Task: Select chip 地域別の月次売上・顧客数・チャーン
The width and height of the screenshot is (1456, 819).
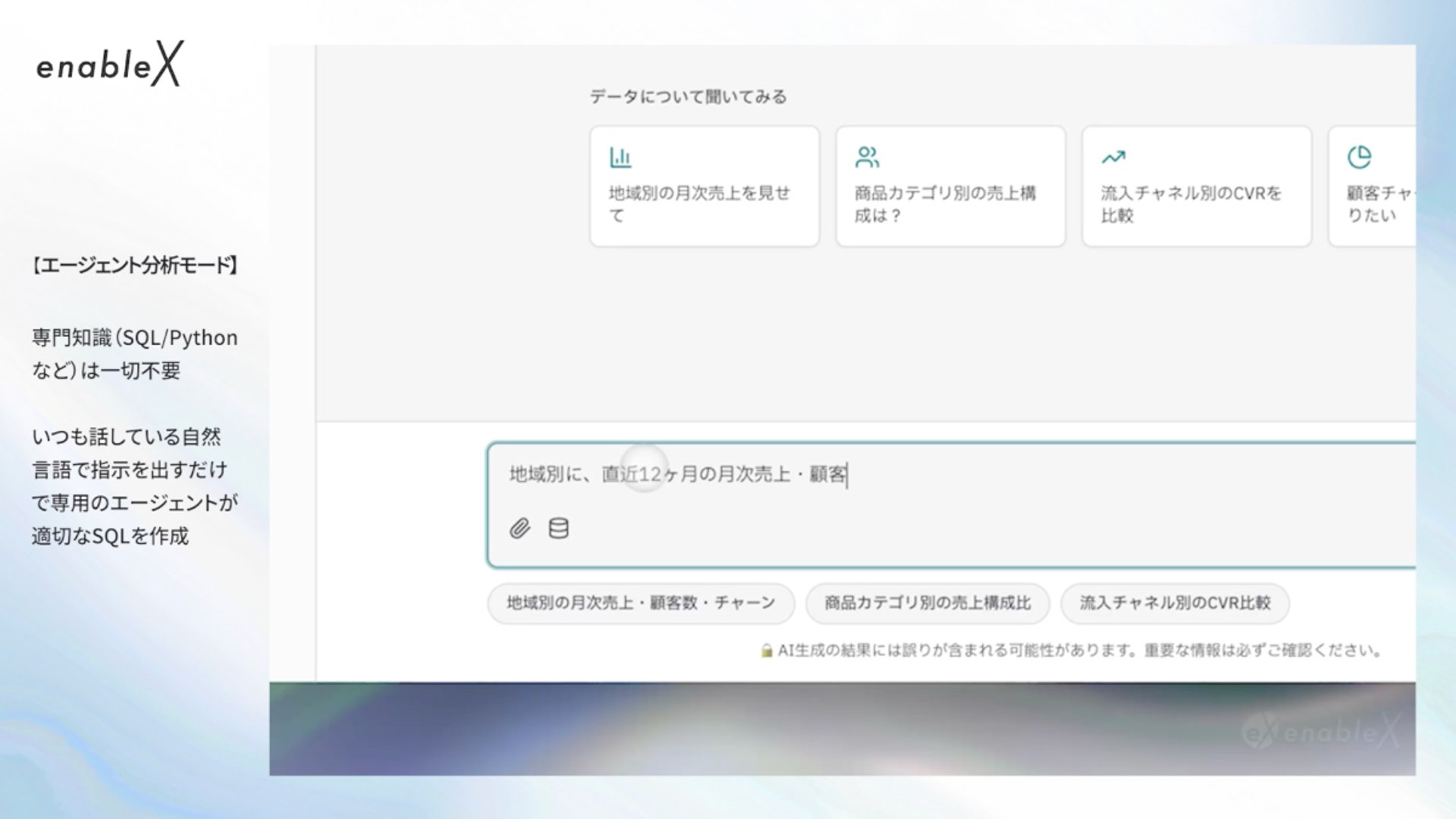Action: [x=641, y=603]
